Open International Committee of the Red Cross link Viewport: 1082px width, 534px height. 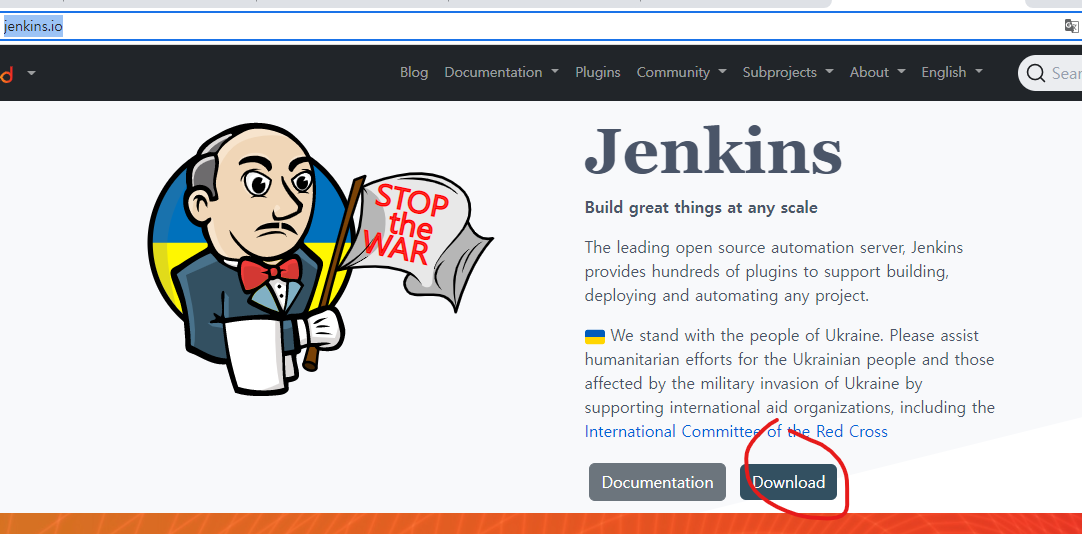click(x=736, y=431)
